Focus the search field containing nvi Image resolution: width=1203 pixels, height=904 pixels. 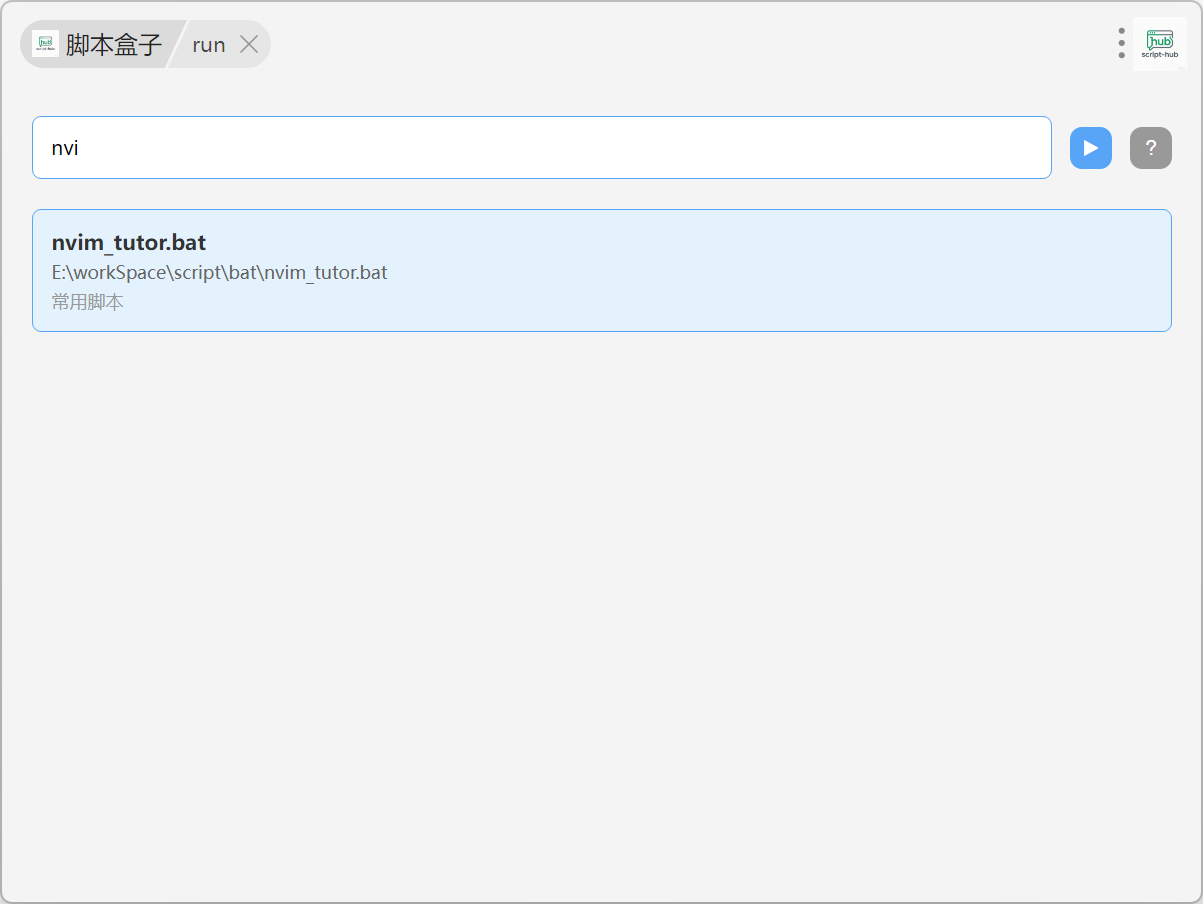click(x=540, y=148)
